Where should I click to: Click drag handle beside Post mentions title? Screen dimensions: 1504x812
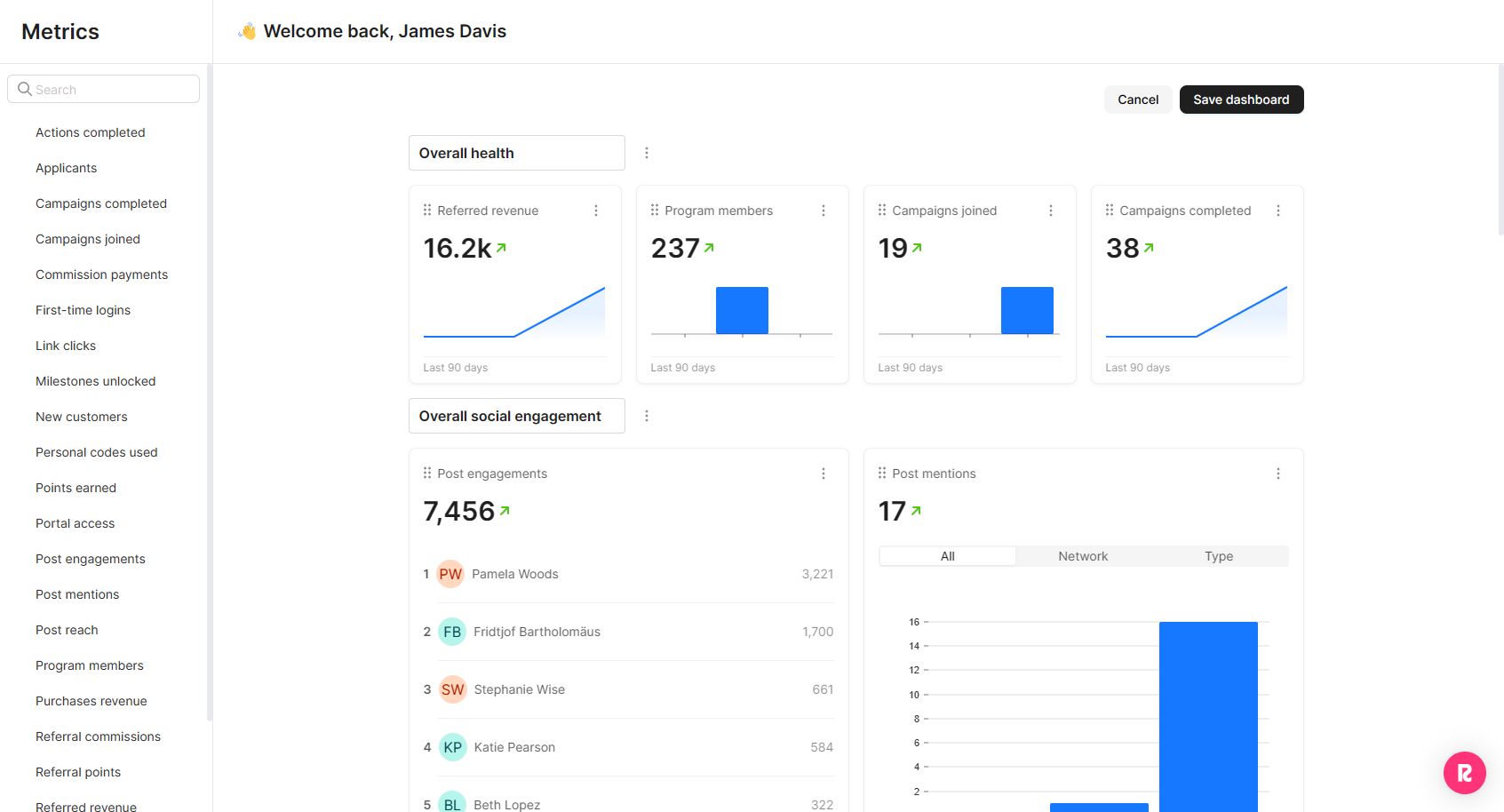click(x=882, y=474)
